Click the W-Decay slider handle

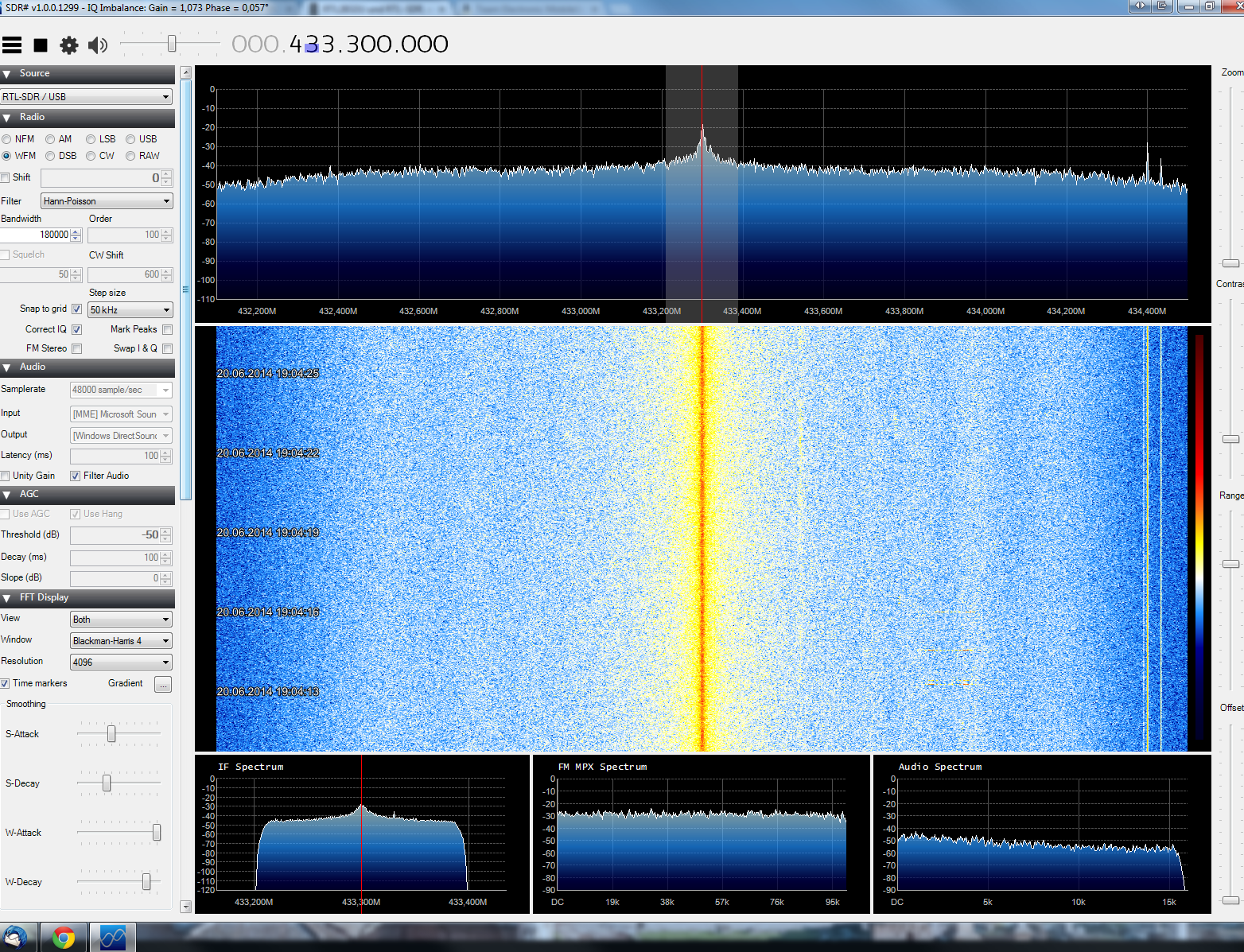(146, 882)
